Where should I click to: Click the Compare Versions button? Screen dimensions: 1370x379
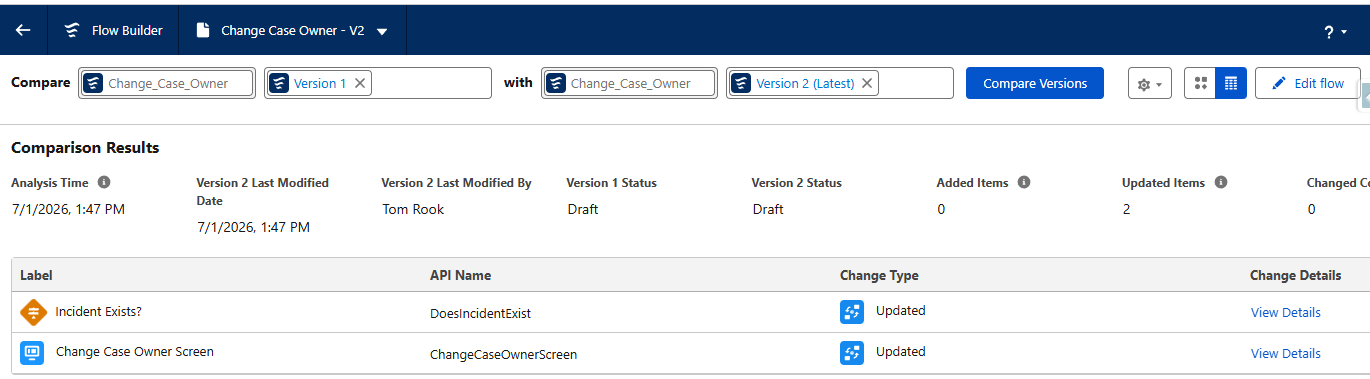coord(1035,83)
